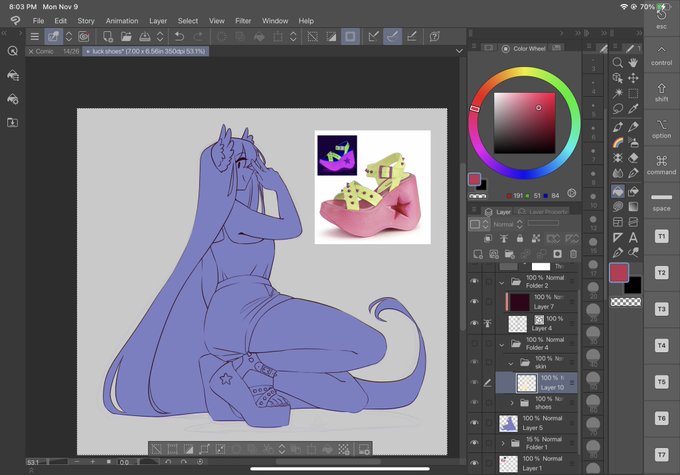Select the Gradient tool

point(633,206)
